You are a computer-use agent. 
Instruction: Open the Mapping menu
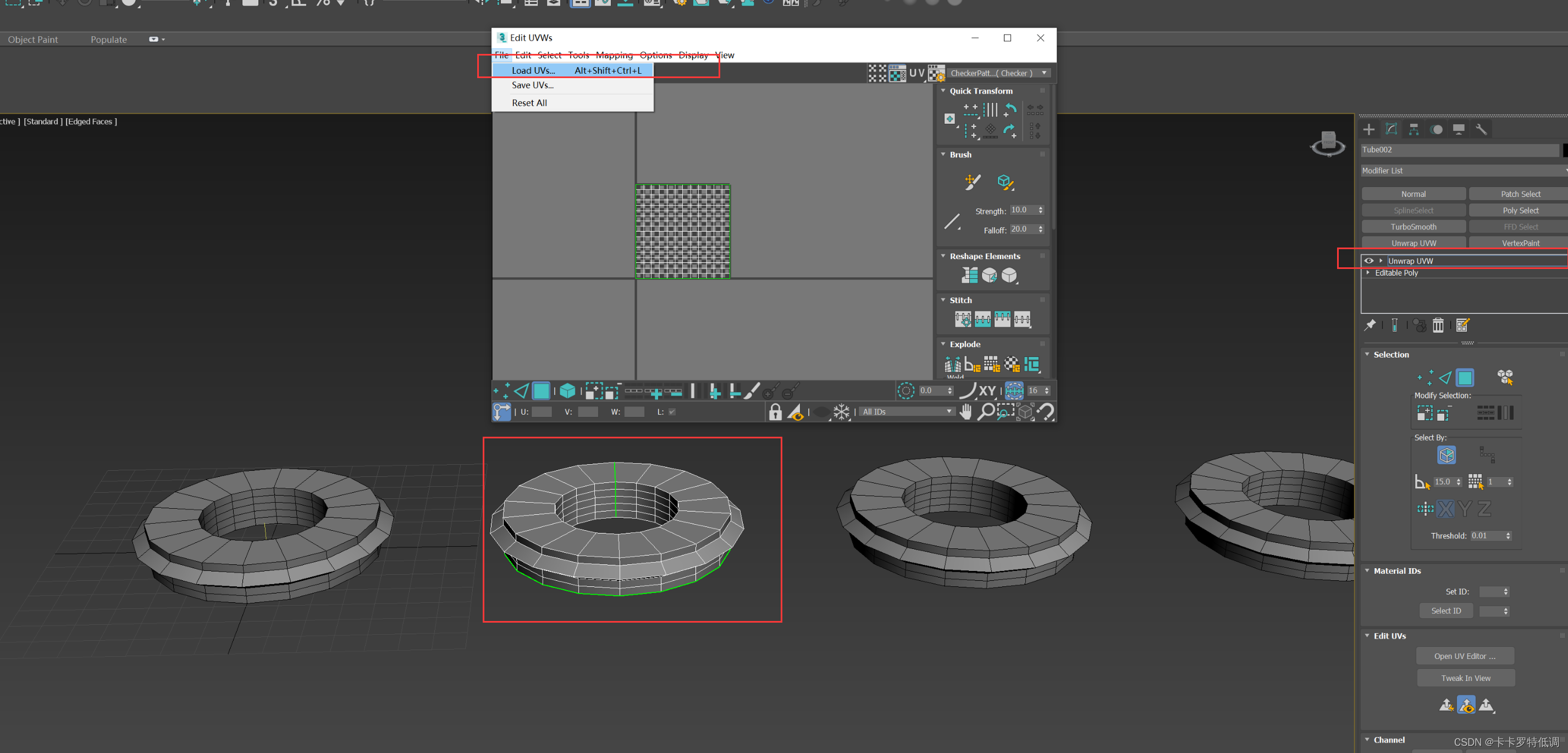coord(614,55)
